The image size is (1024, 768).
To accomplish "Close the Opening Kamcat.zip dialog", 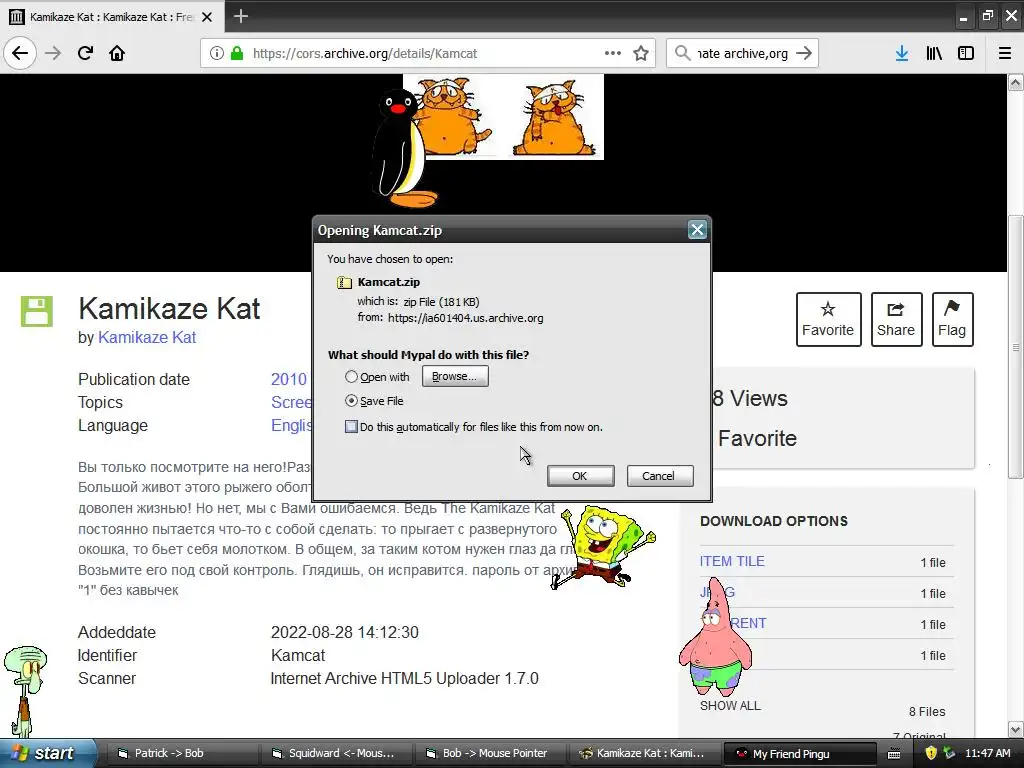I will click(697, 230).
